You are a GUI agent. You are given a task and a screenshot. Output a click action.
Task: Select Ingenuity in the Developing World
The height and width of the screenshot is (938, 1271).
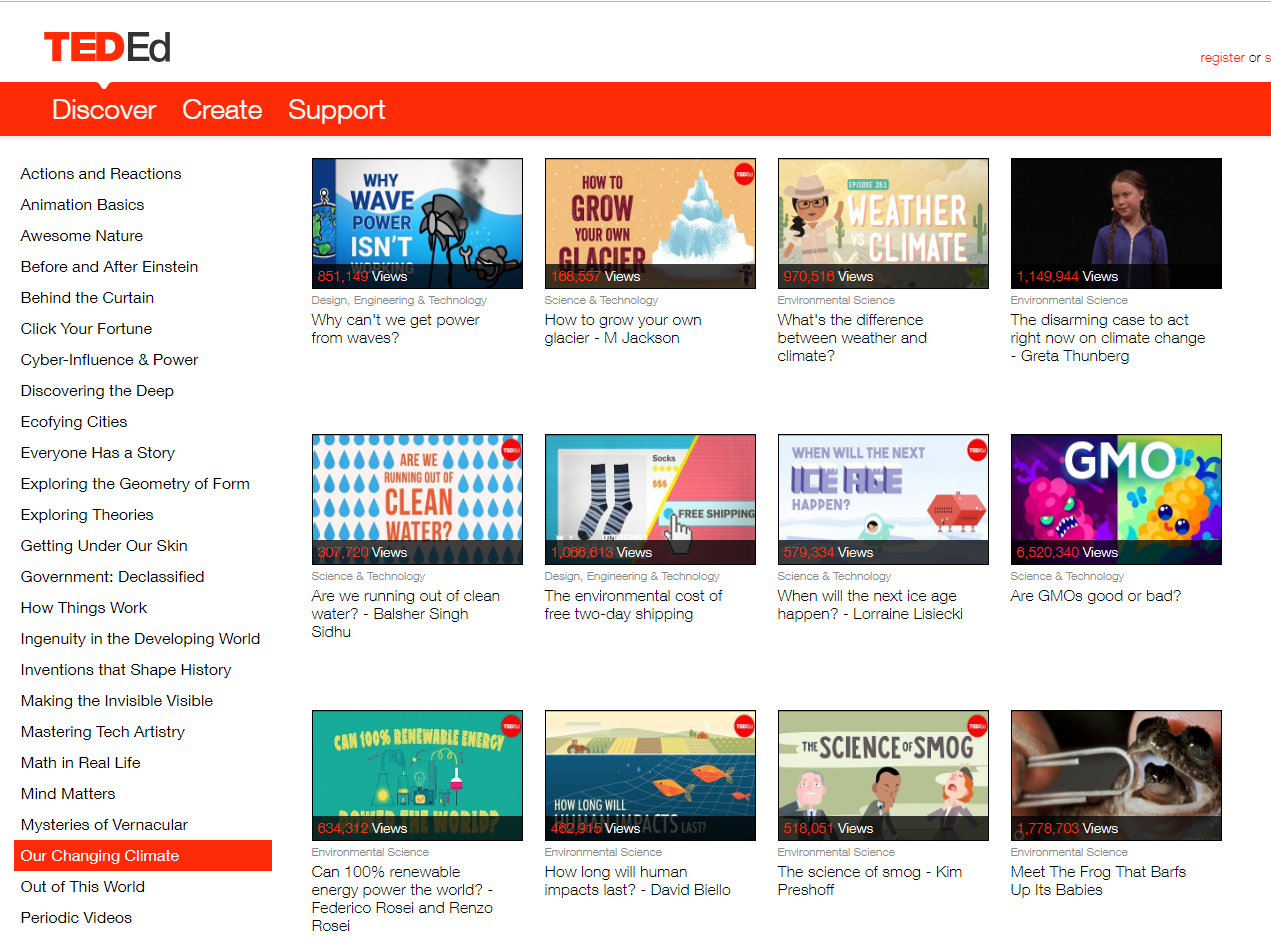140,639
